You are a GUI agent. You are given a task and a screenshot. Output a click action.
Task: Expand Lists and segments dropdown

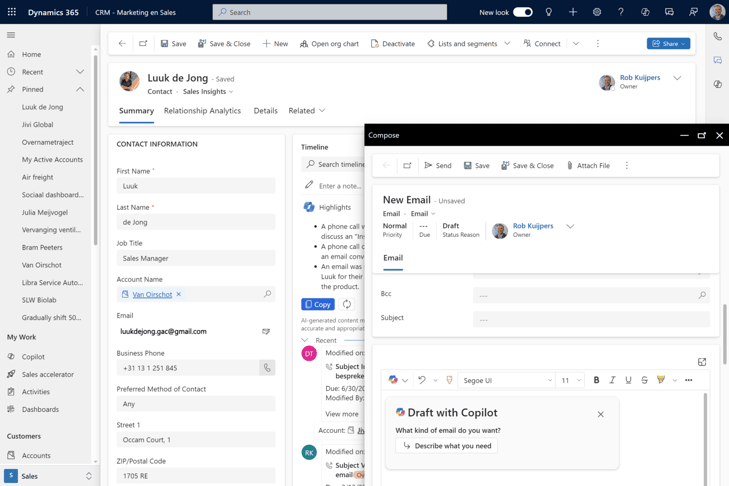pyautogui.click(x=507, y=43)
